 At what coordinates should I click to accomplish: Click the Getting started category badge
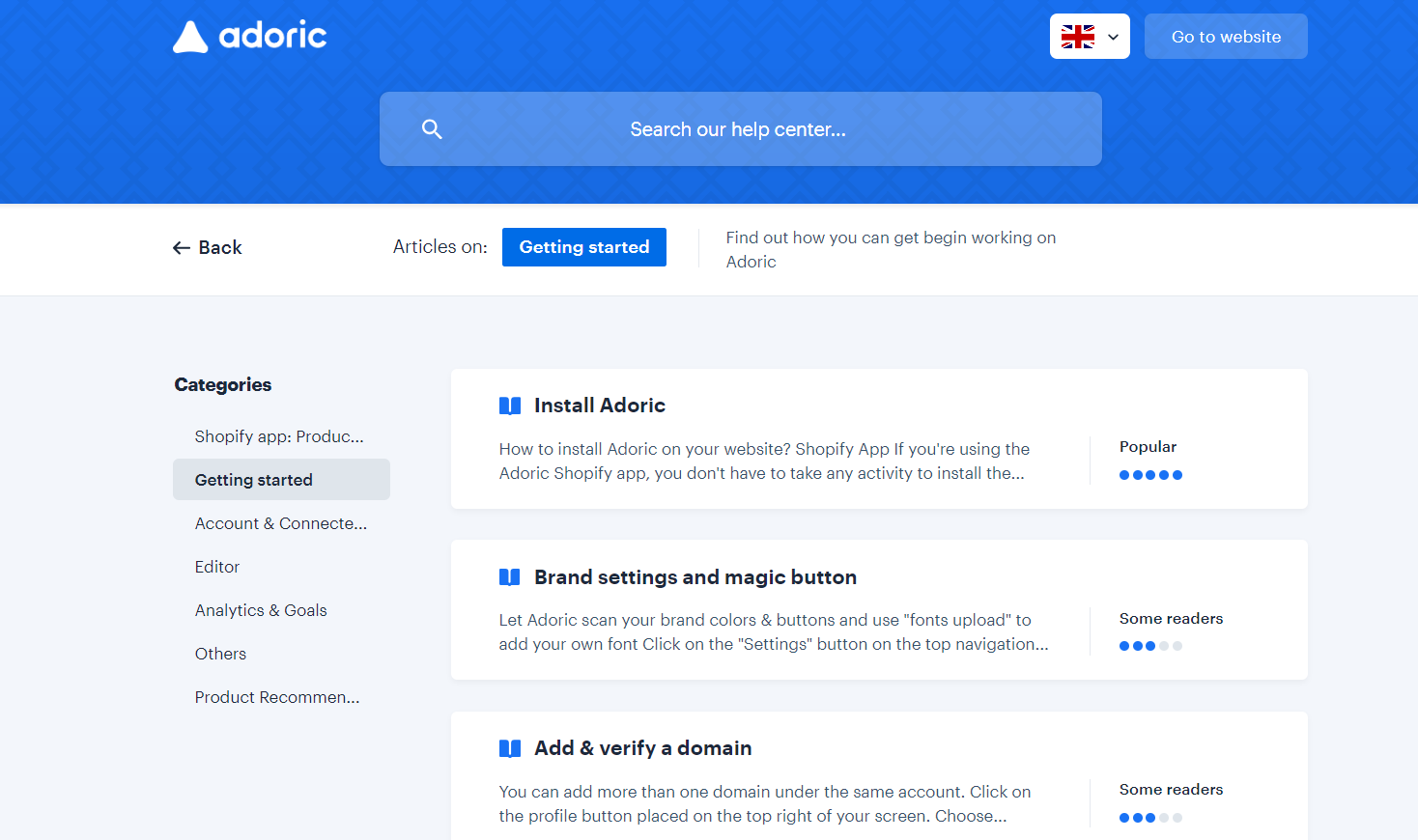584,247
